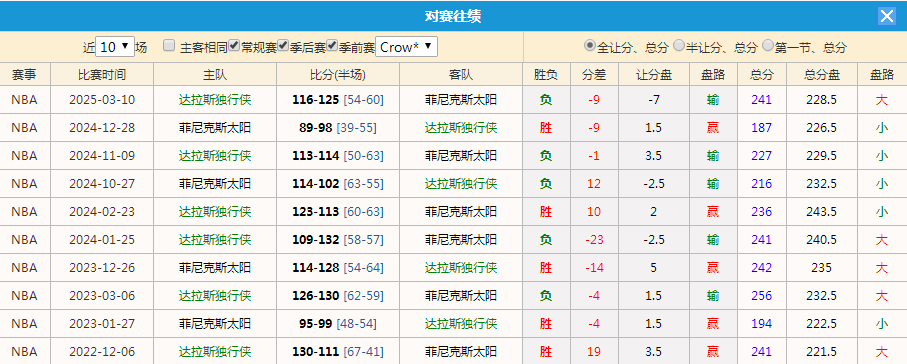Viewport: 907px width, 364px height.
Task: Click the score 95-99 [48-54]
Action: [338, 323]
